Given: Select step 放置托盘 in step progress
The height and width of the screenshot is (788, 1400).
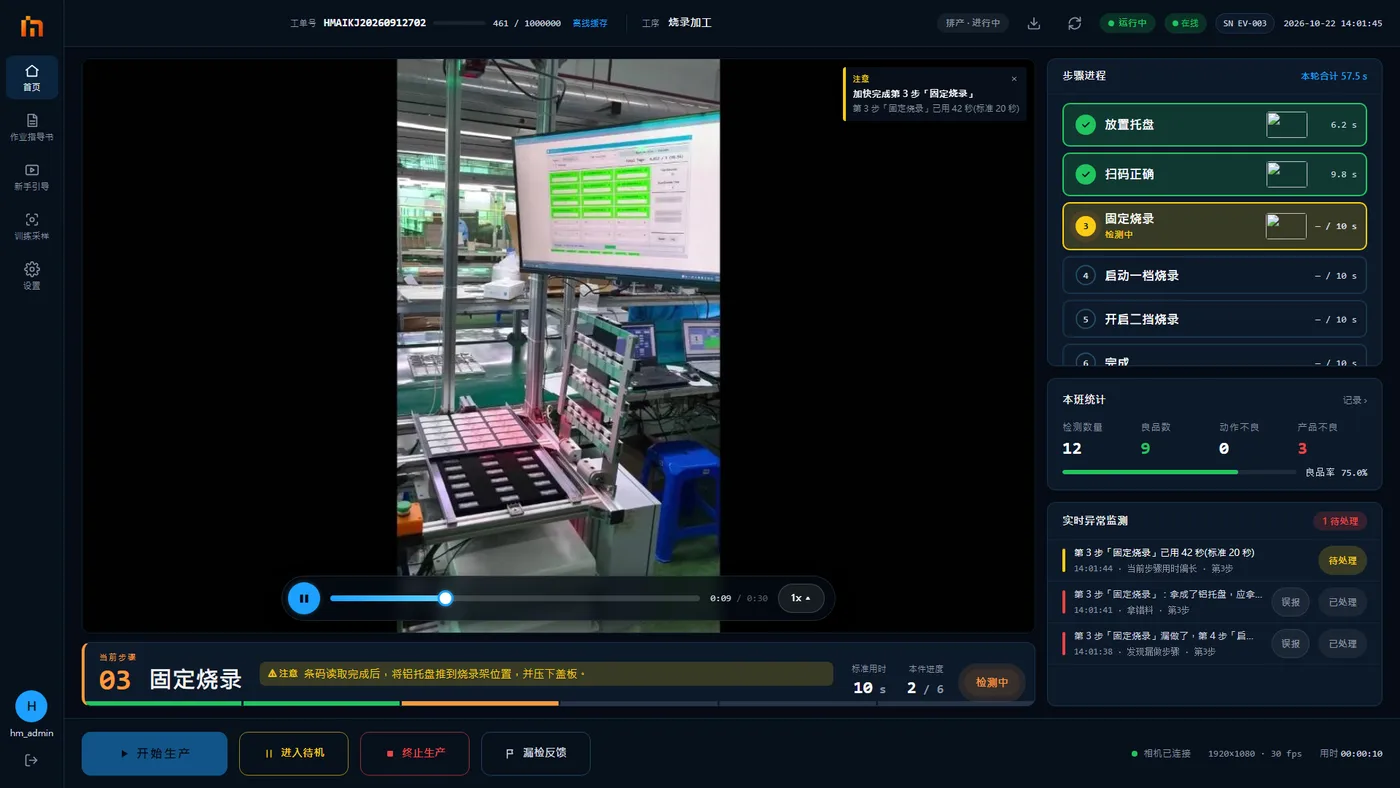Looking at the screenshot, I should pyautogui.click(x=1214, y=125).
